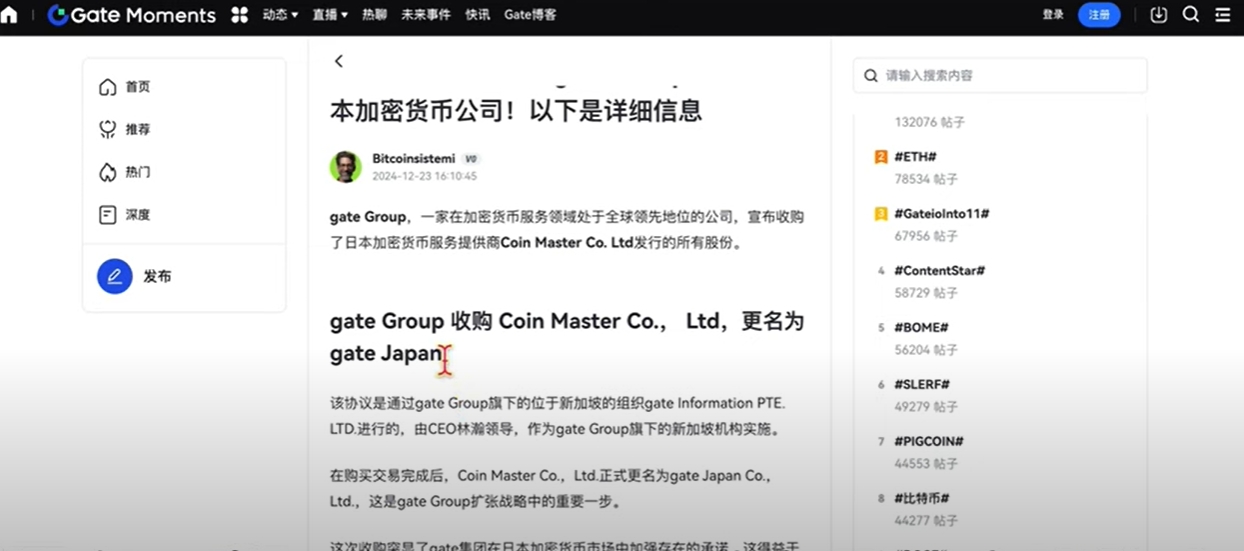Open the hamburger menu icon
The height and width of the screenshot is (551, 1244).
(x=1223, y=15)
